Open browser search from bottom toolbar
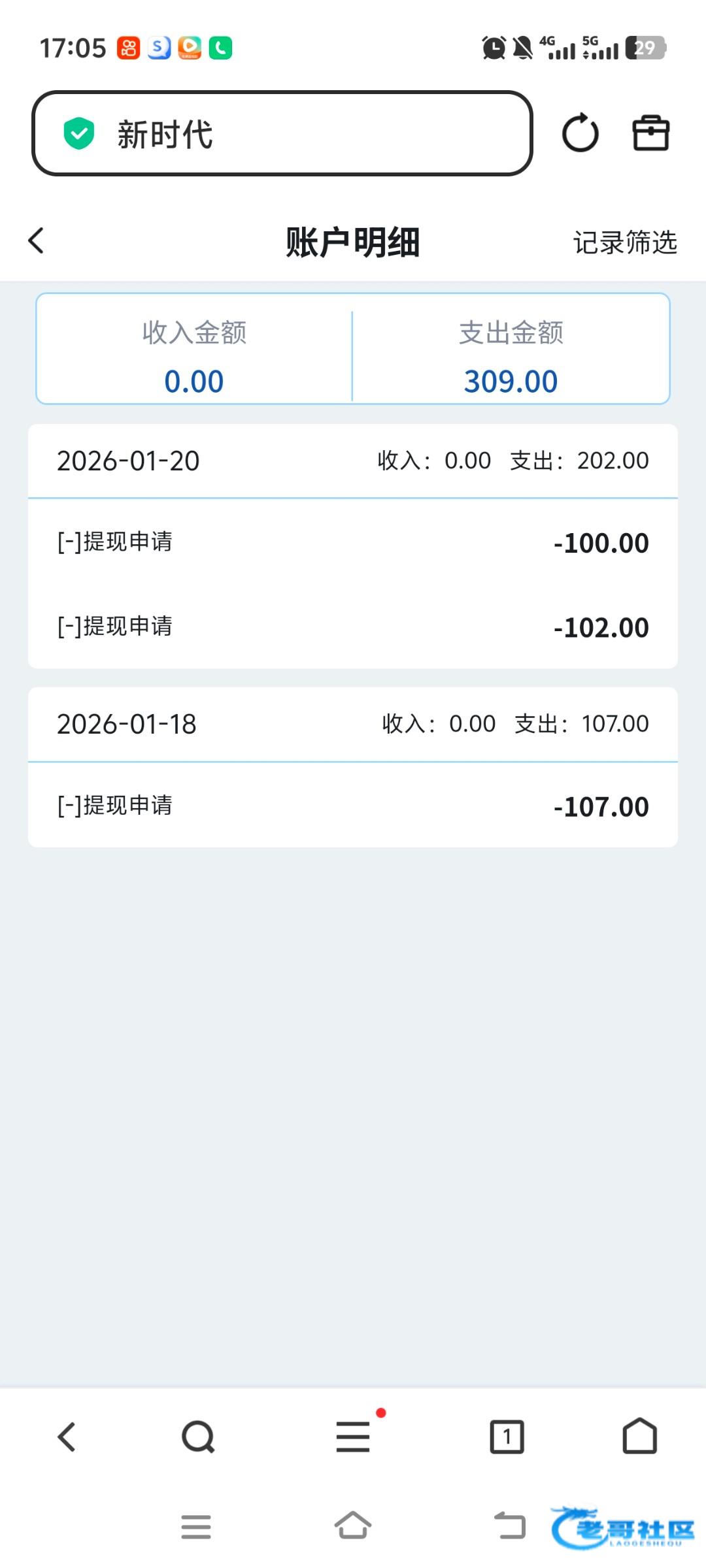The width and height of the screenshot is (706, 1568). click(198, 1437)
